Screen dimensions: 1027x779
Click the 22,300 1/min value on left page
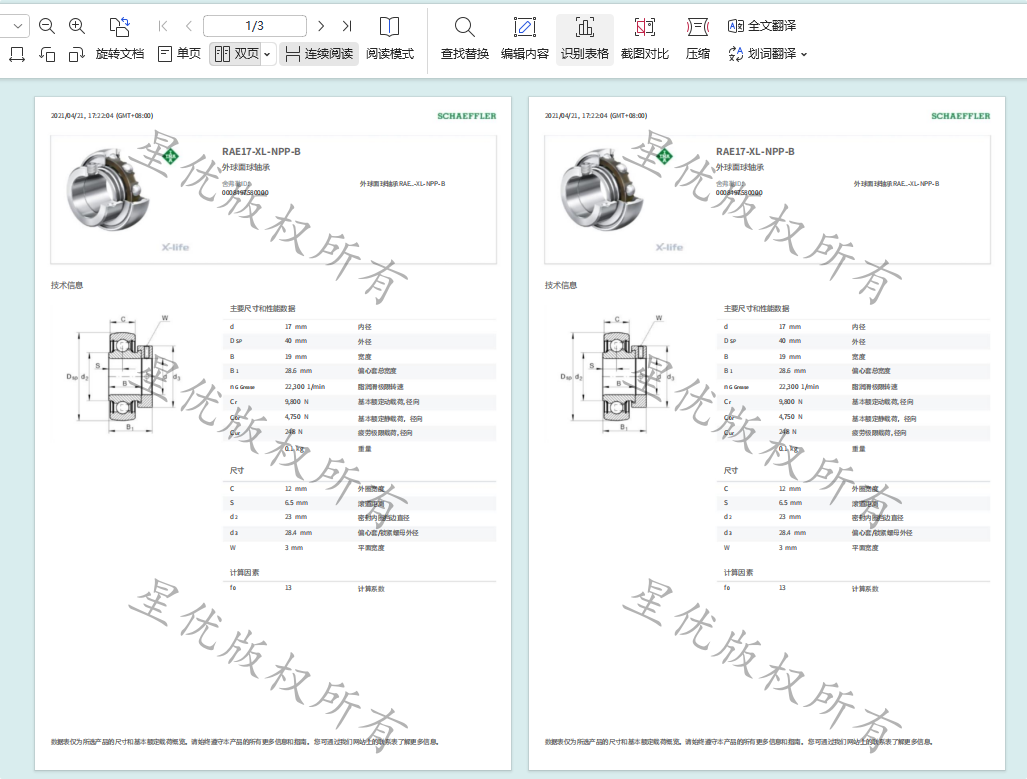305,387
